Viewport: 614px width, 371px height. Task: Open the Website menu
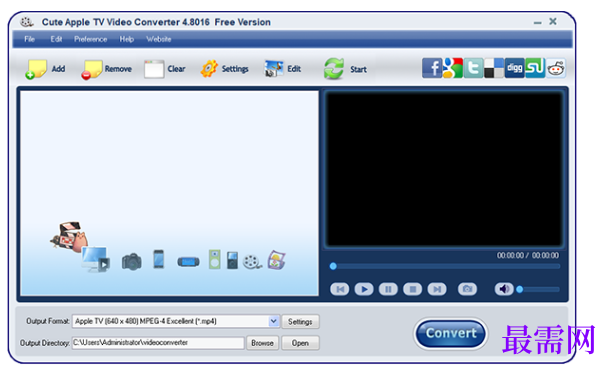159,39
